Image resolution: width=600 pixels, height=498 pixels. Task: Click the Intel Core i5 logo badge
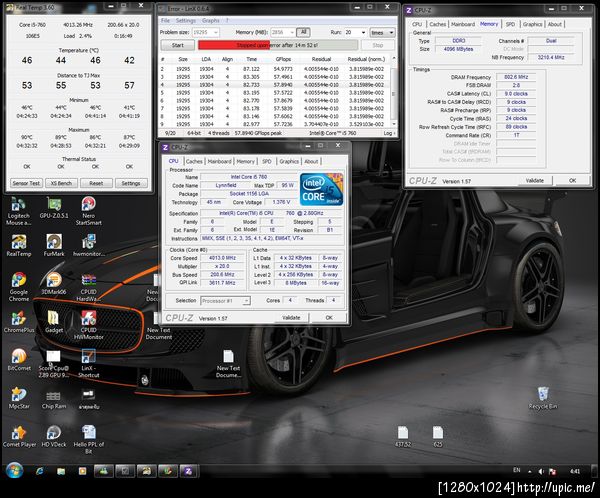tap(321, 189)
